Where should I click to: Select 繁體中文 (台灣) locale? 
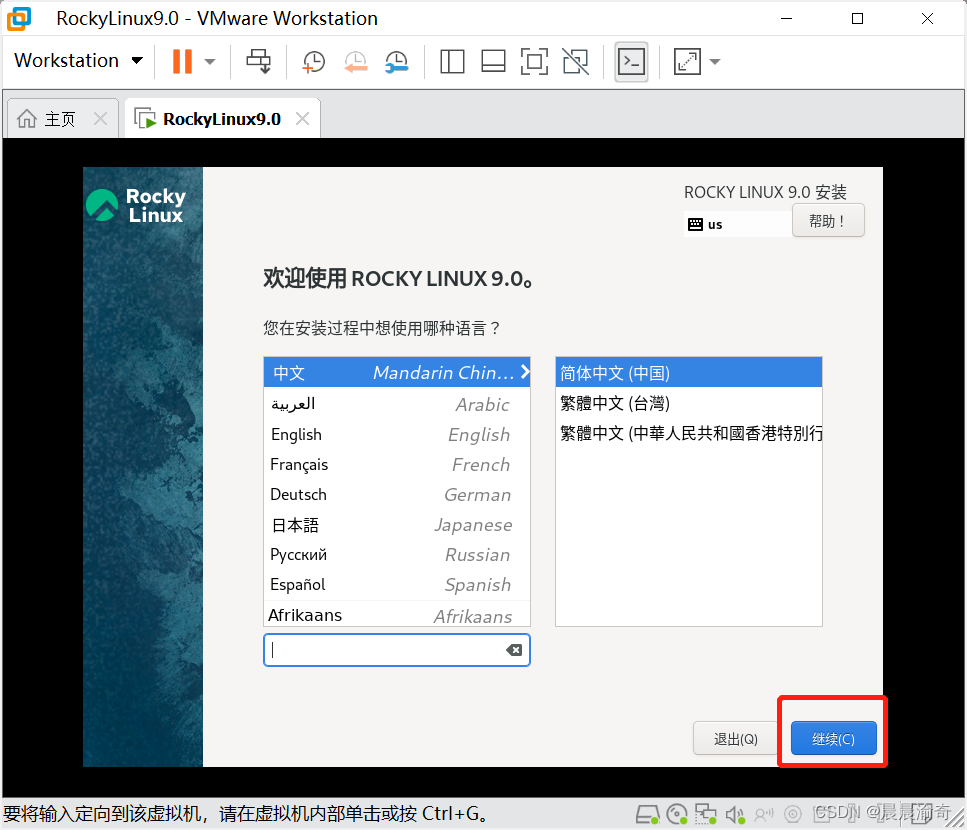[689, 403]
